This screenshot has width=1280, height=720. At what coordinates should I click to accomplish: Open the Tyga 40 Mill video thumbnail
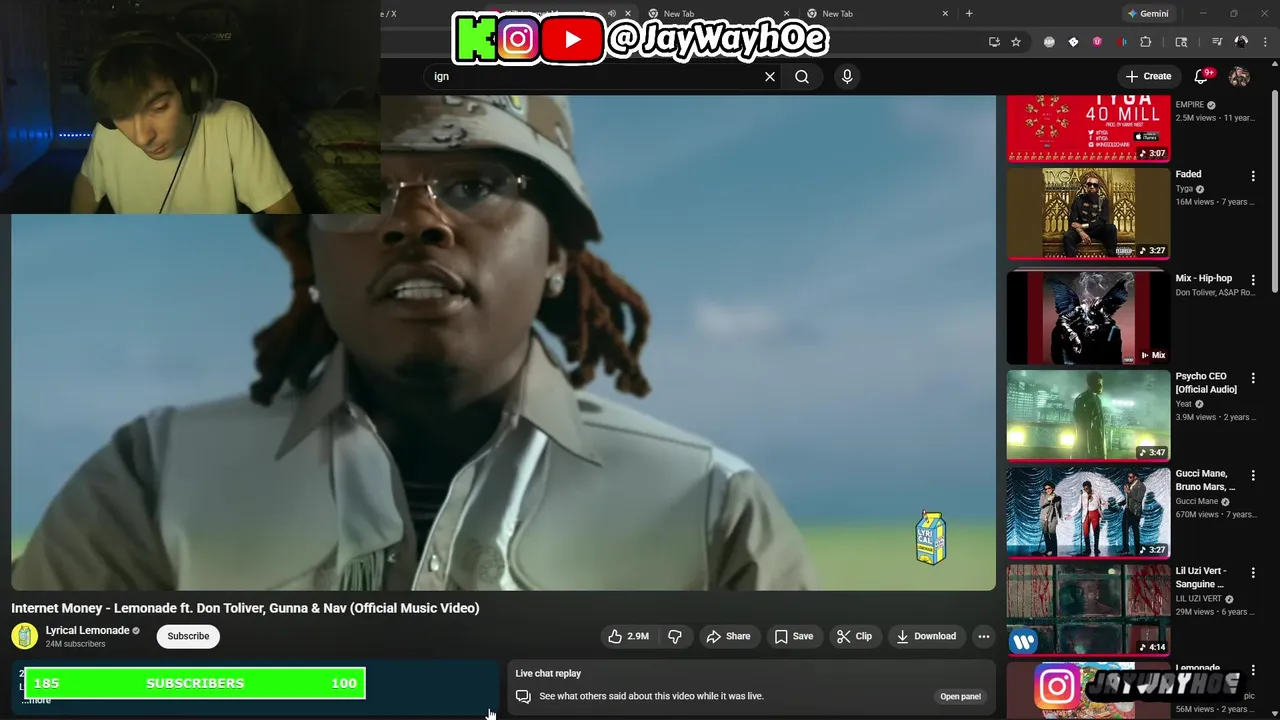click(1088, 128)
